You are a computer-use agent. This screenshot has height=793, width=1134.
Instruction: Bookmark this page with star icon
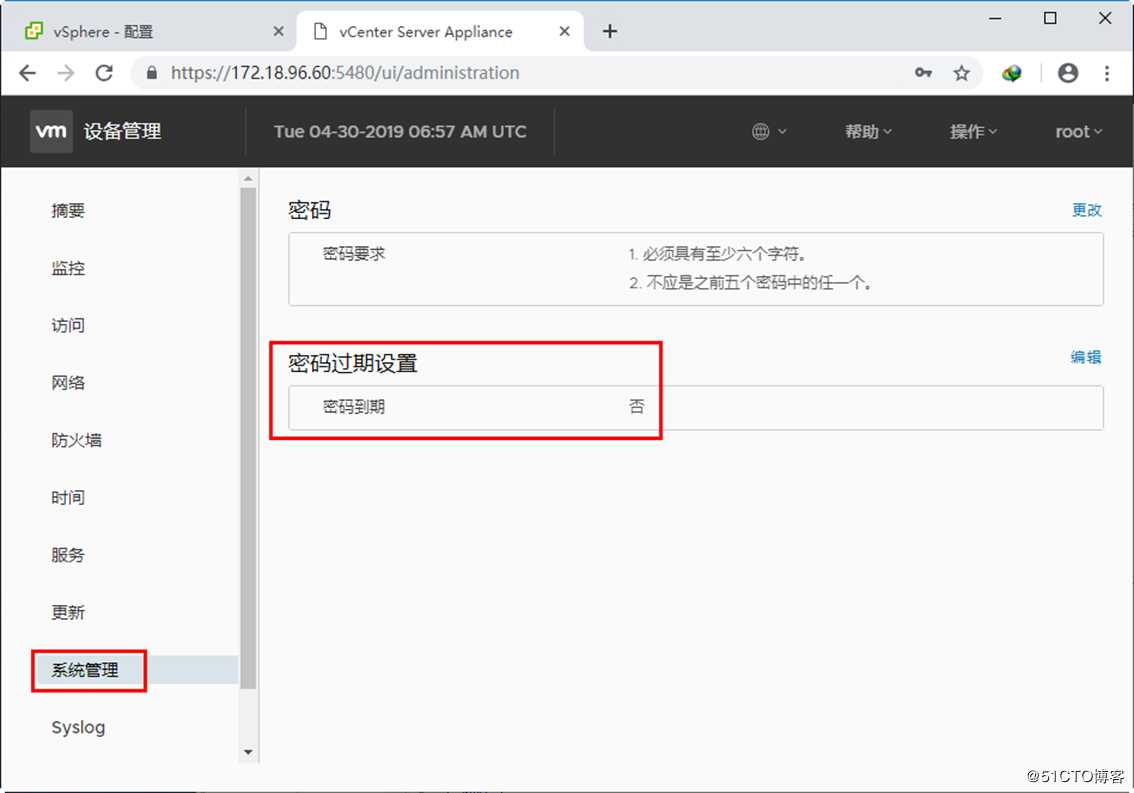coord(961,72)
